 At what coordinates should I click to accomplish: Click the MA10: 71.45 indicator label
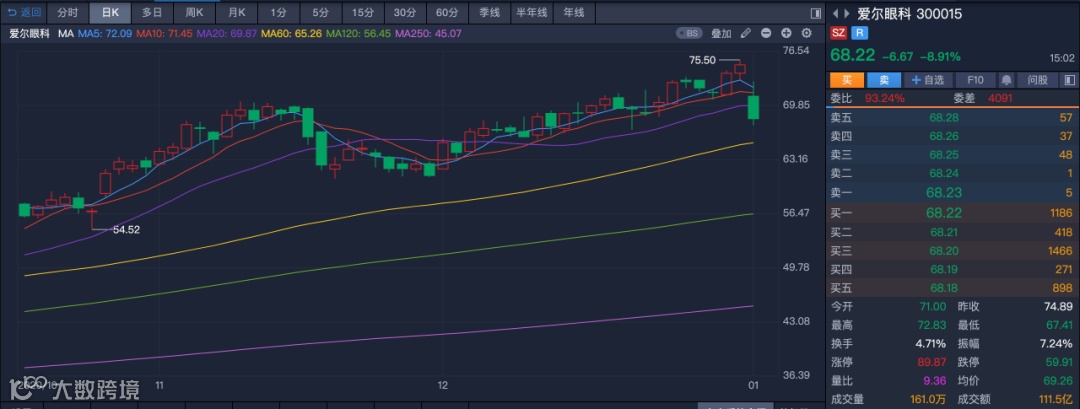[163, 33]
